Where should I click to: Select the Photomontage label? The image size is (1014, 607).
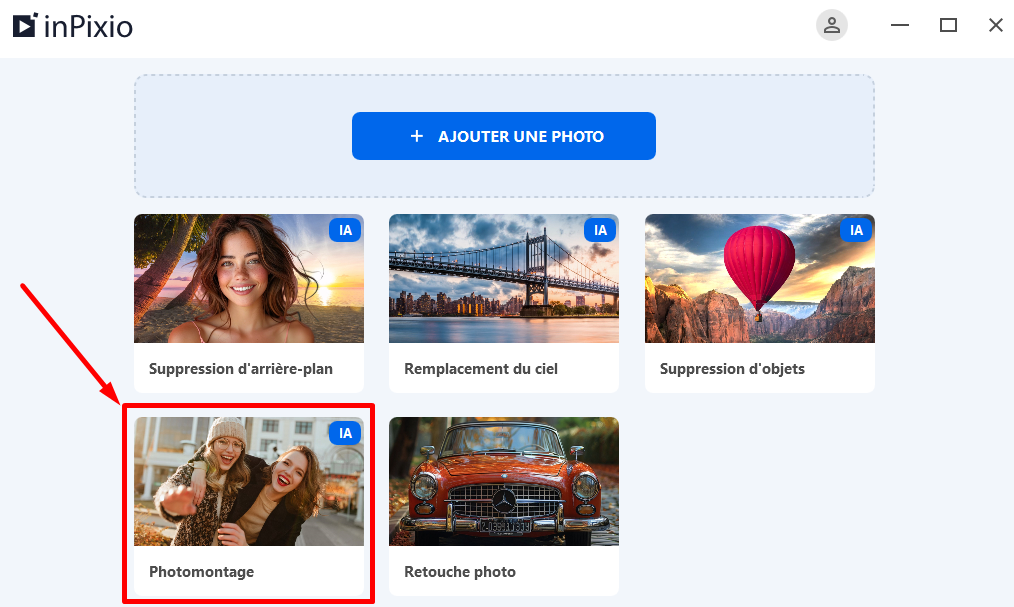pos(201,571)
